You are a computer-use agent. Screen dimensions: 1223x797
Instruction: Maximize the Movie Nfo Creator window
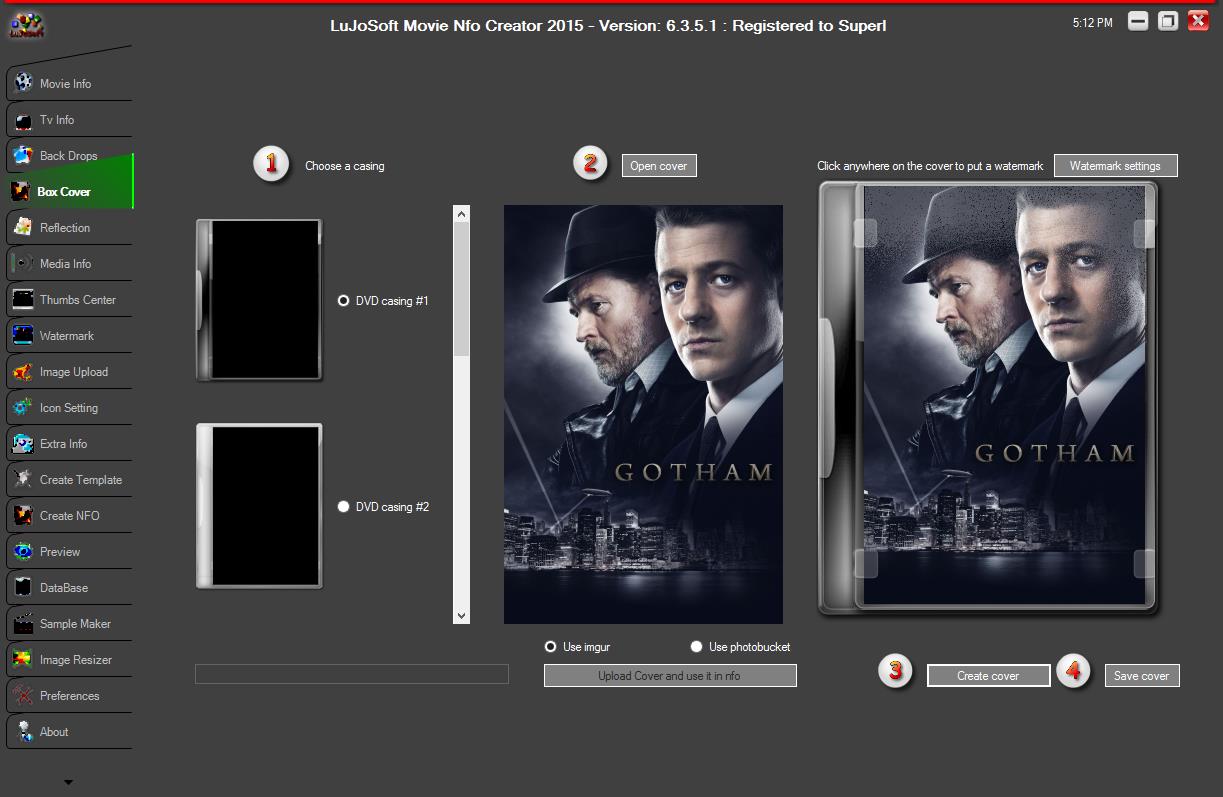[1168, 21]
